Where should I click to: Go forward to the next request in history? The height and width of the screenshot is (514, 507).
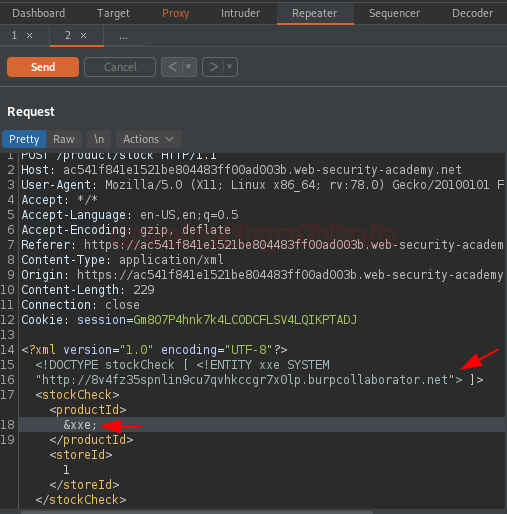[214, 67]
